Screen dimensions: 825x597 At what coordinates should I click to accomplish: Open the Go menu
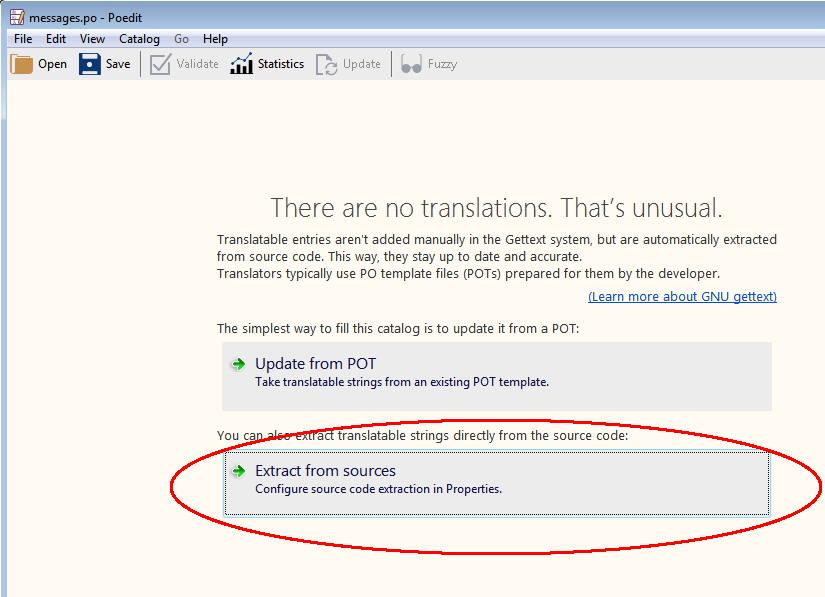(181, 39)
